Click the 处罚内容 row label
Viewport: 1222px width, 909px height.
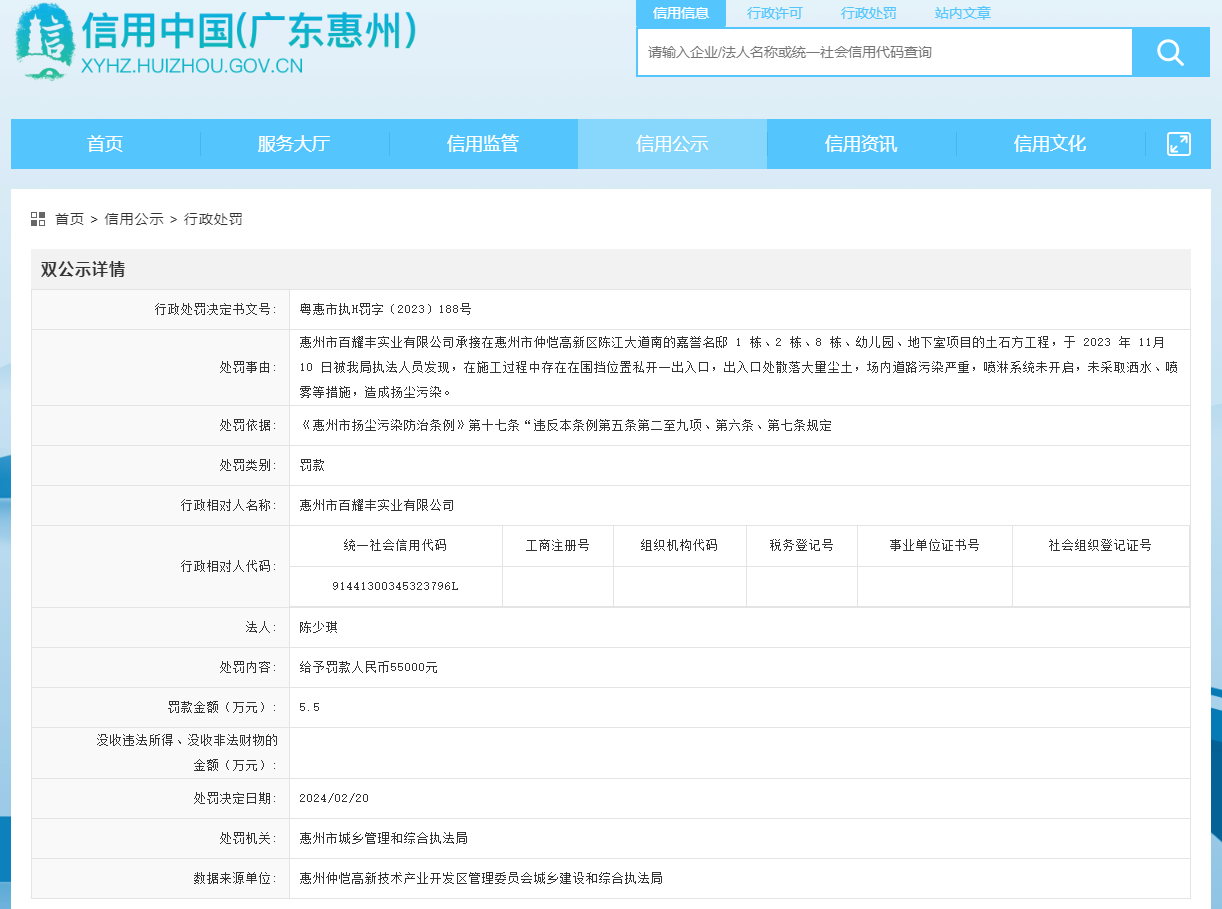pyautogui.click(x=249, y=667)
